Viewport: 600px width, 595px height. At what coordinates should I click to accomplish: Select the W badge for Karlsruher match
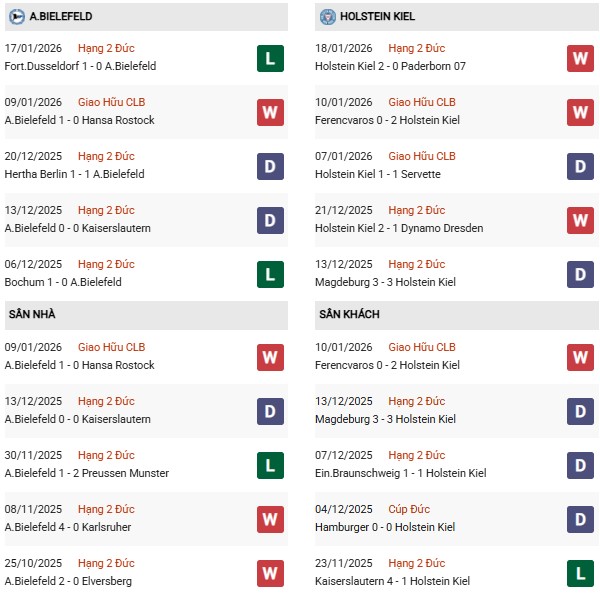coord(269,519)
